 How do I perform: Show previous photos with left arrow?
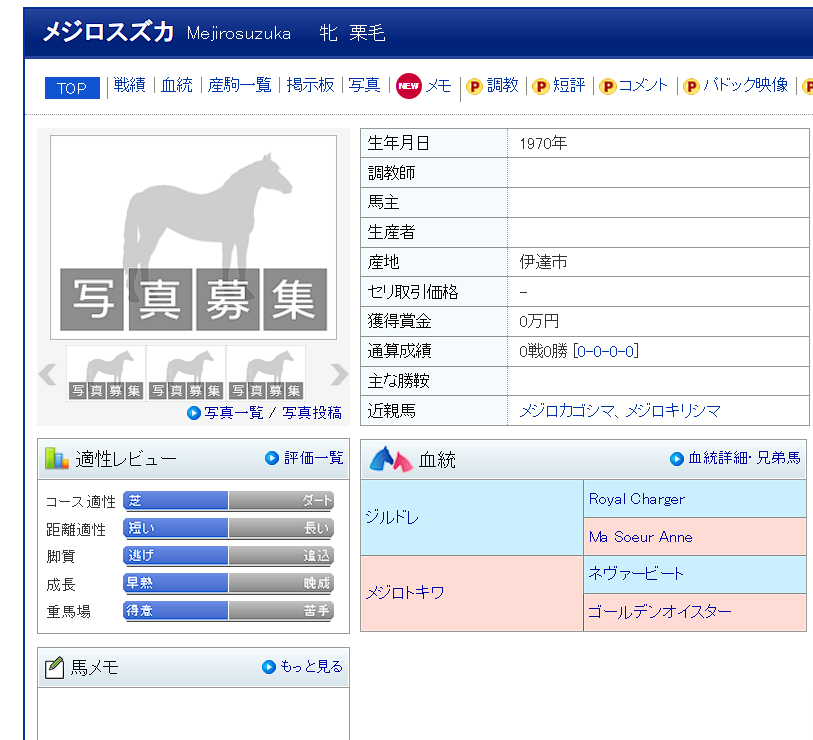click(x=47, y=374)
